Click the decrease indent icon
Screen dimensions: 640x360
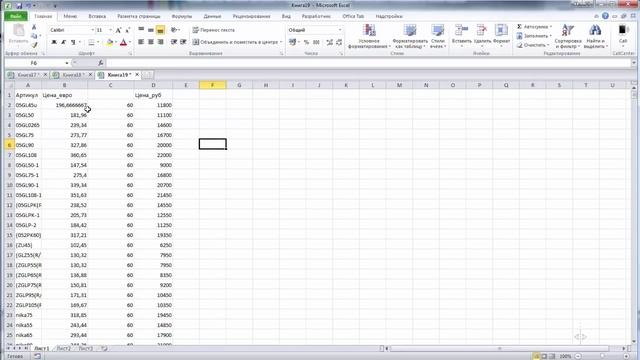[174, 42]
